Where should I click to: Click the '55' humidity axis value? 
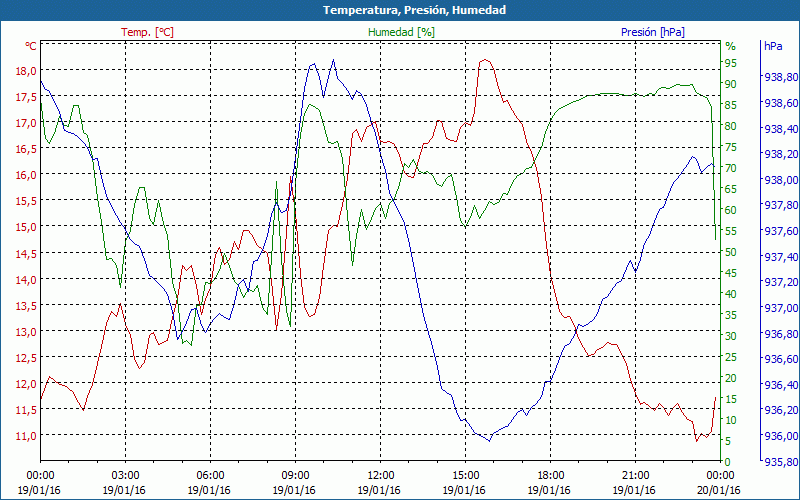tap(731, 231)
